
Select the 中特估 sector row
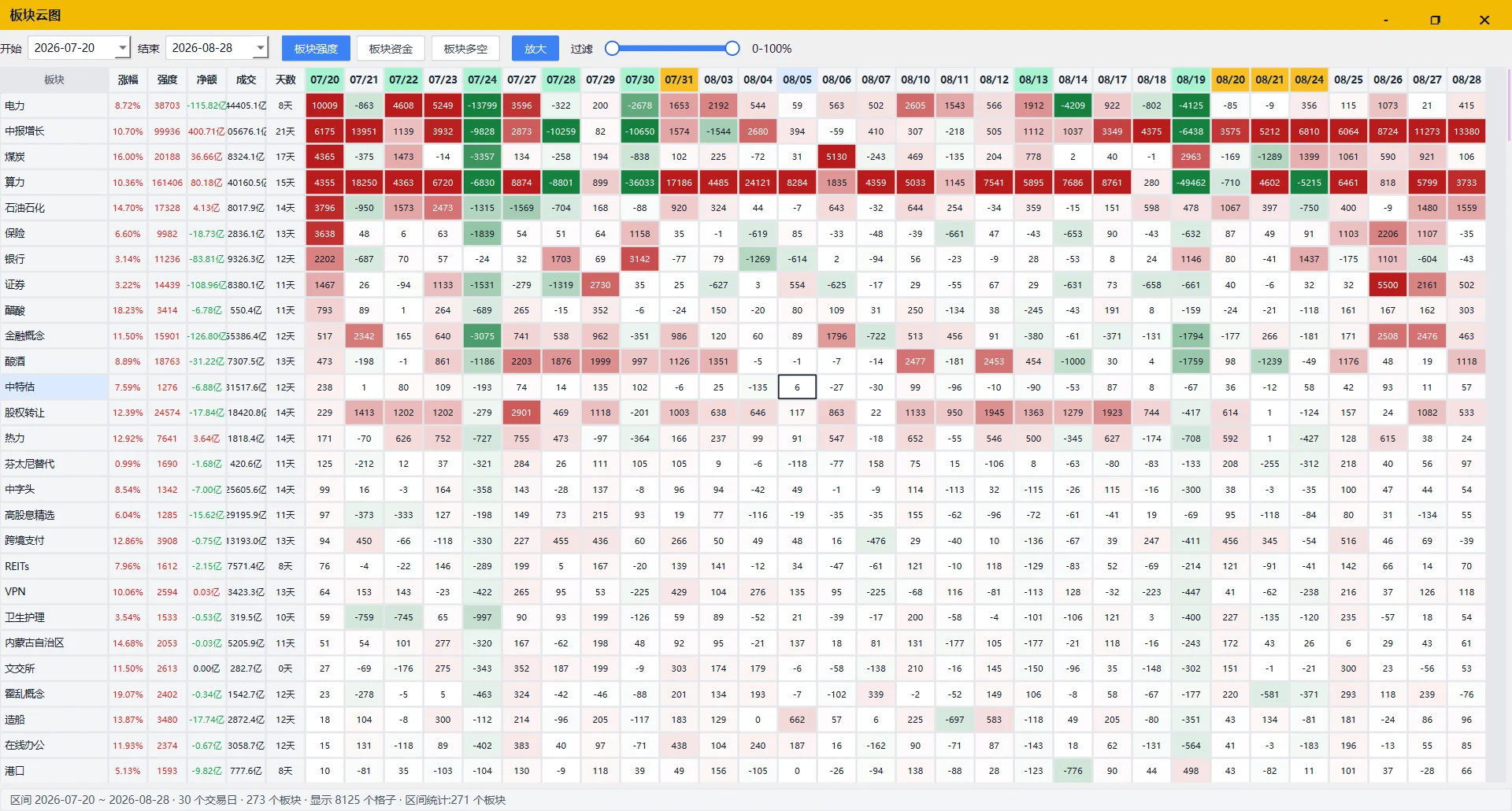tap(54, 387)
